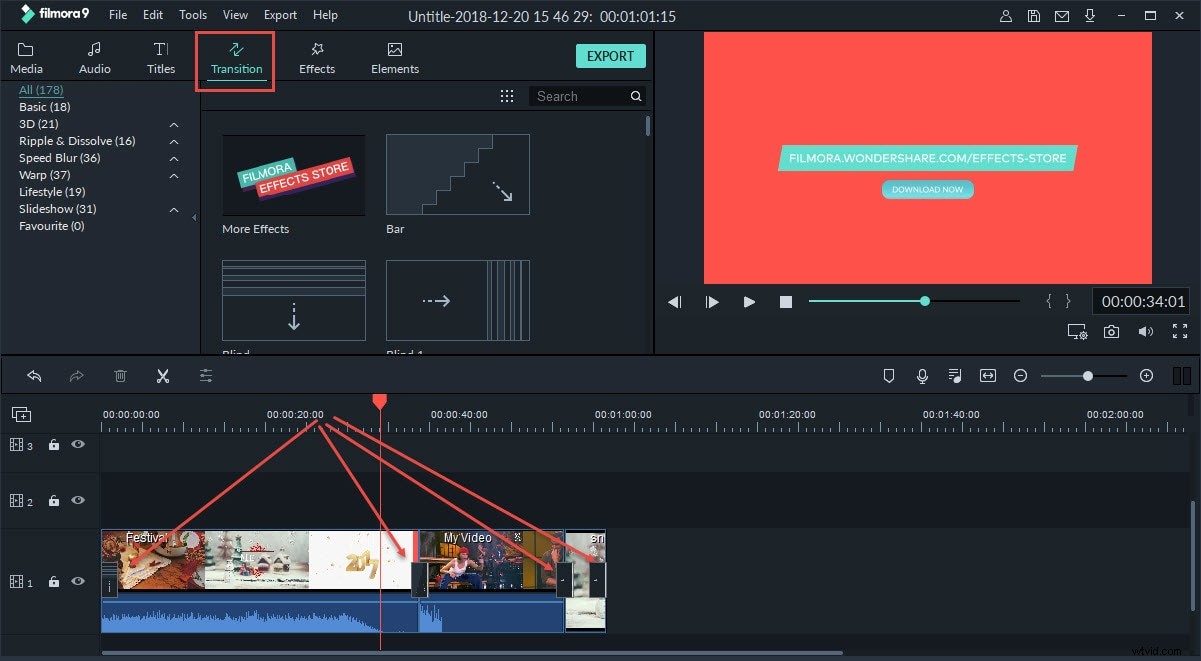
Task: Take a snapshot with the camera icon
Action: click(1111, 331)
